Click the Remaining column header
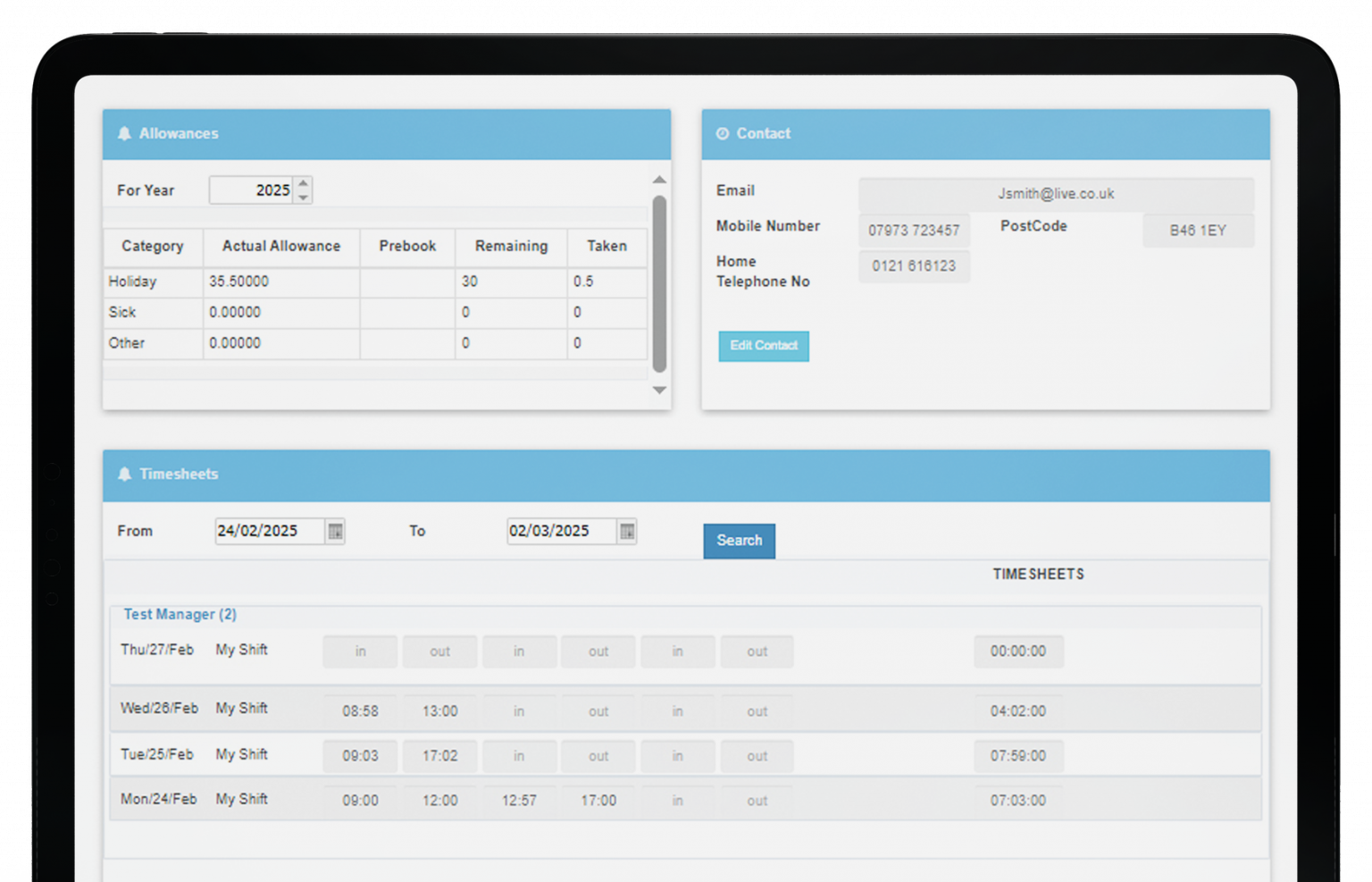 click(511, 247)
